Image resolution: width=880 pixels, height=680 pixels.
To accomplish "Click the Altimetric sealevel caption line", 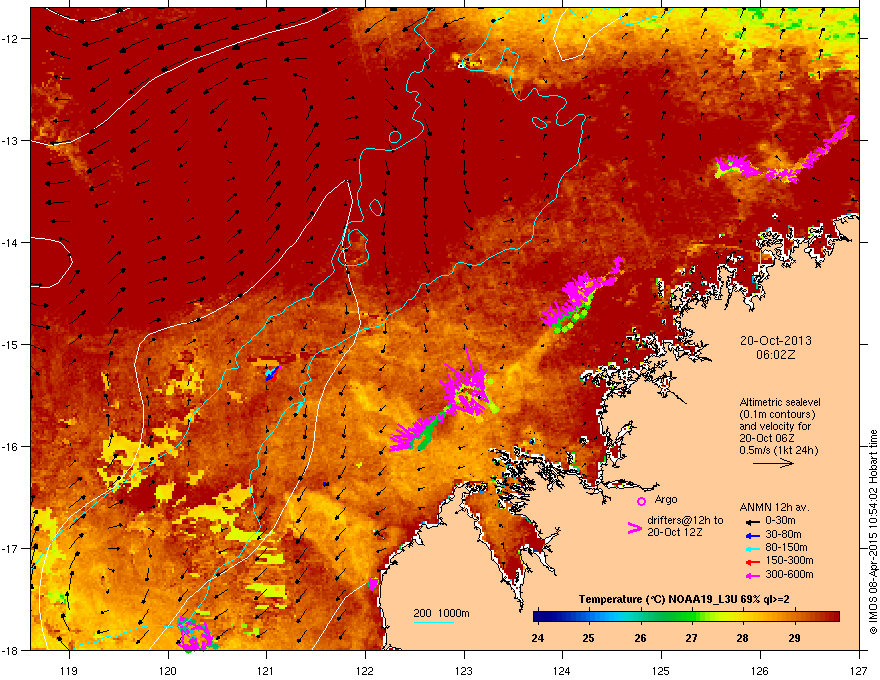I will [780, 402].
